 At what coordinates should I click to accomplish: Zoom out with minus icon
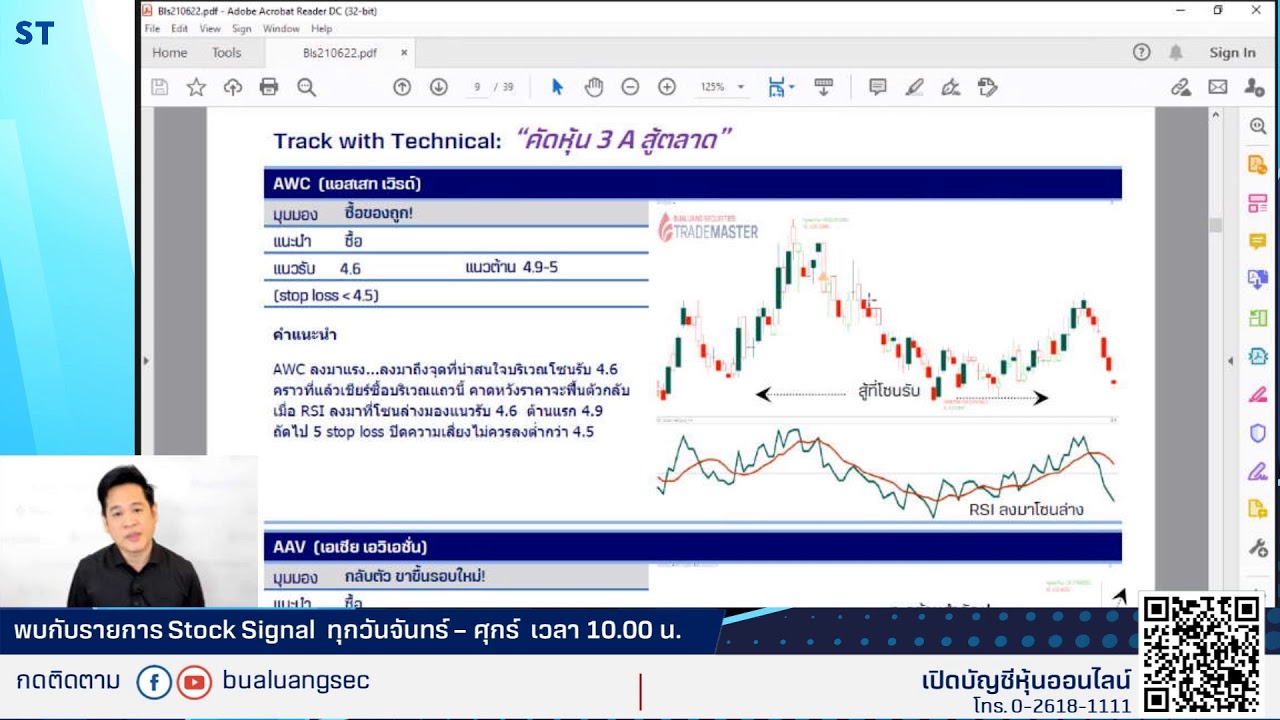[x=630, y=87]
